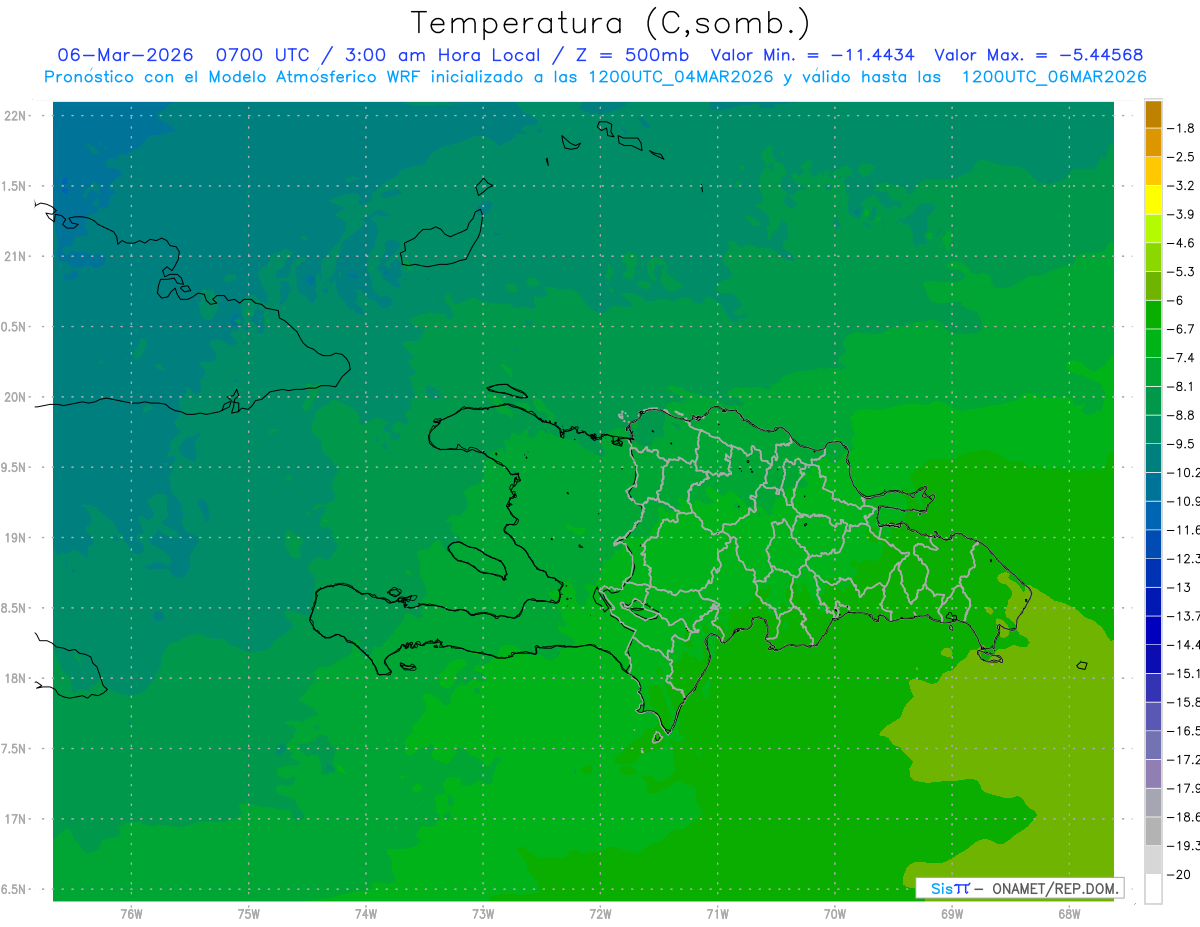Click the 71W longitude label

point(717,913)
